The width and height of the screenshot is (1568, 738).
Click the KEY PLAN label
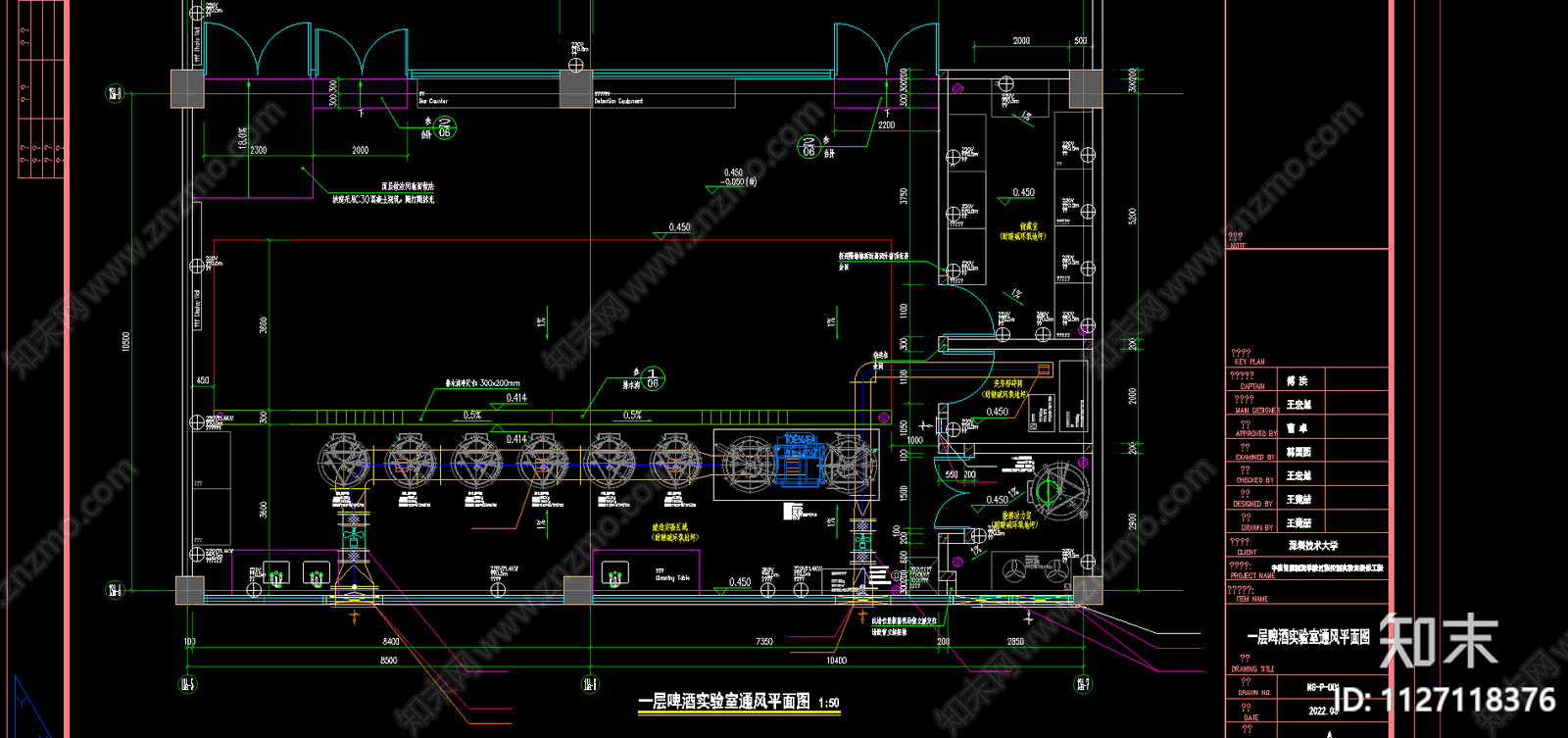1249,362
